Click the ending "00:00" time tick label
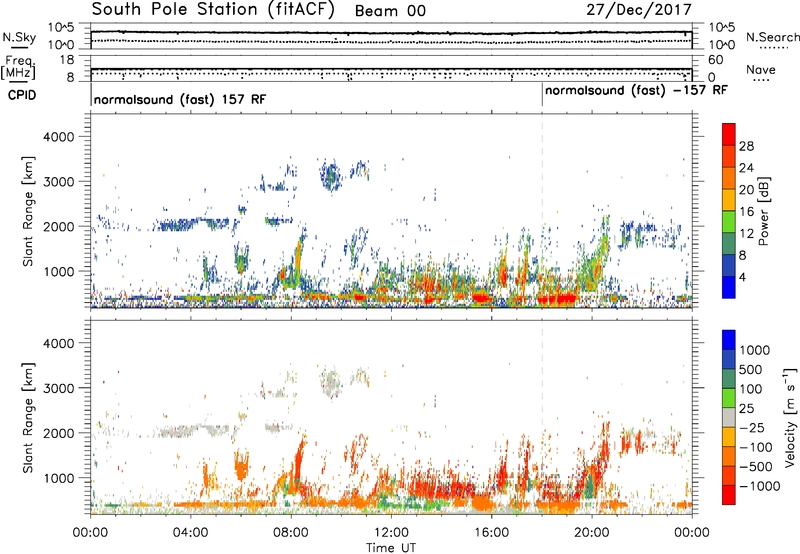 click(692, 533)
